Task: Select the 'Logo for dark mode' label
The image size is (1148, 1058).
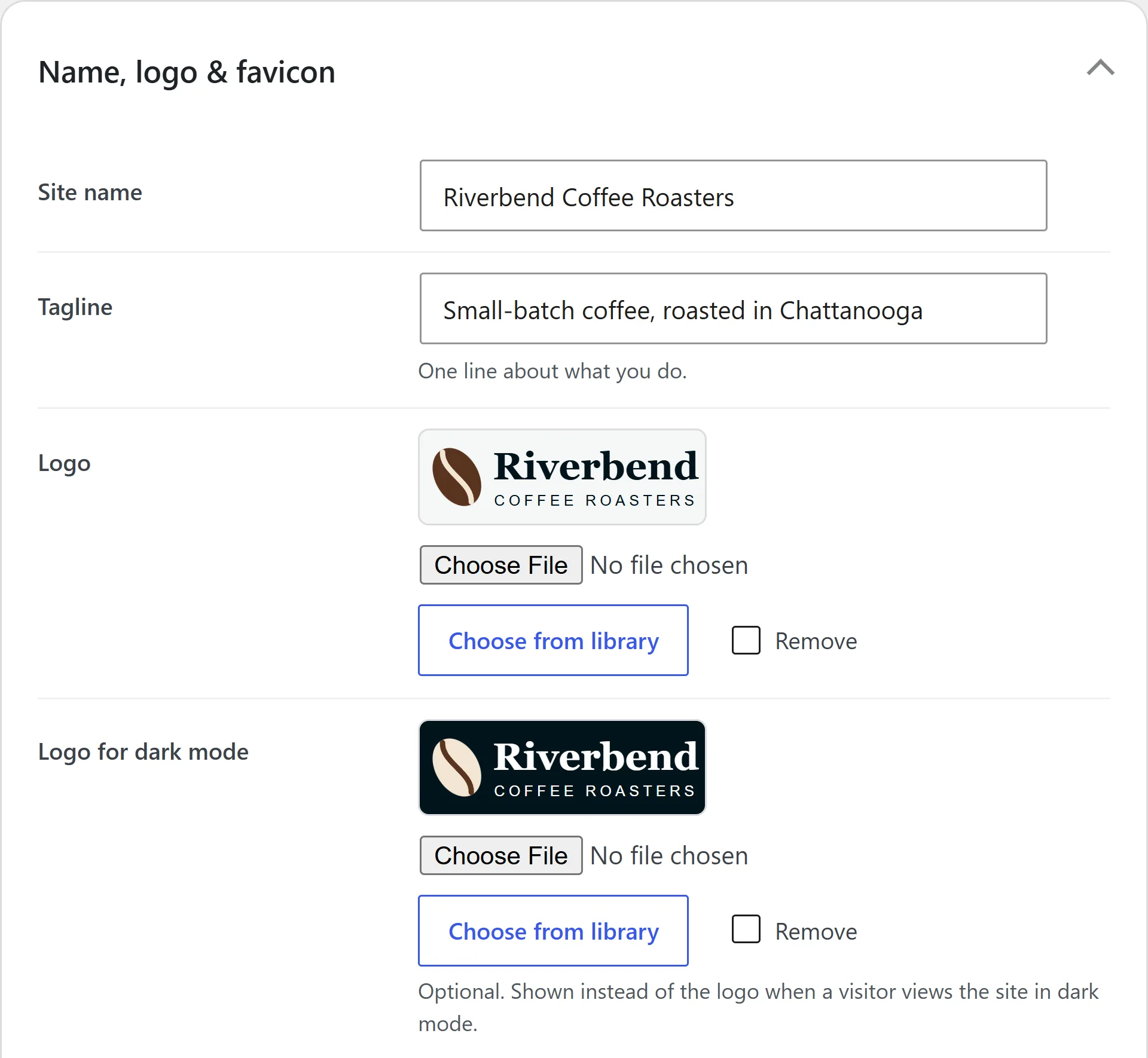Action: tap(143, 752)
